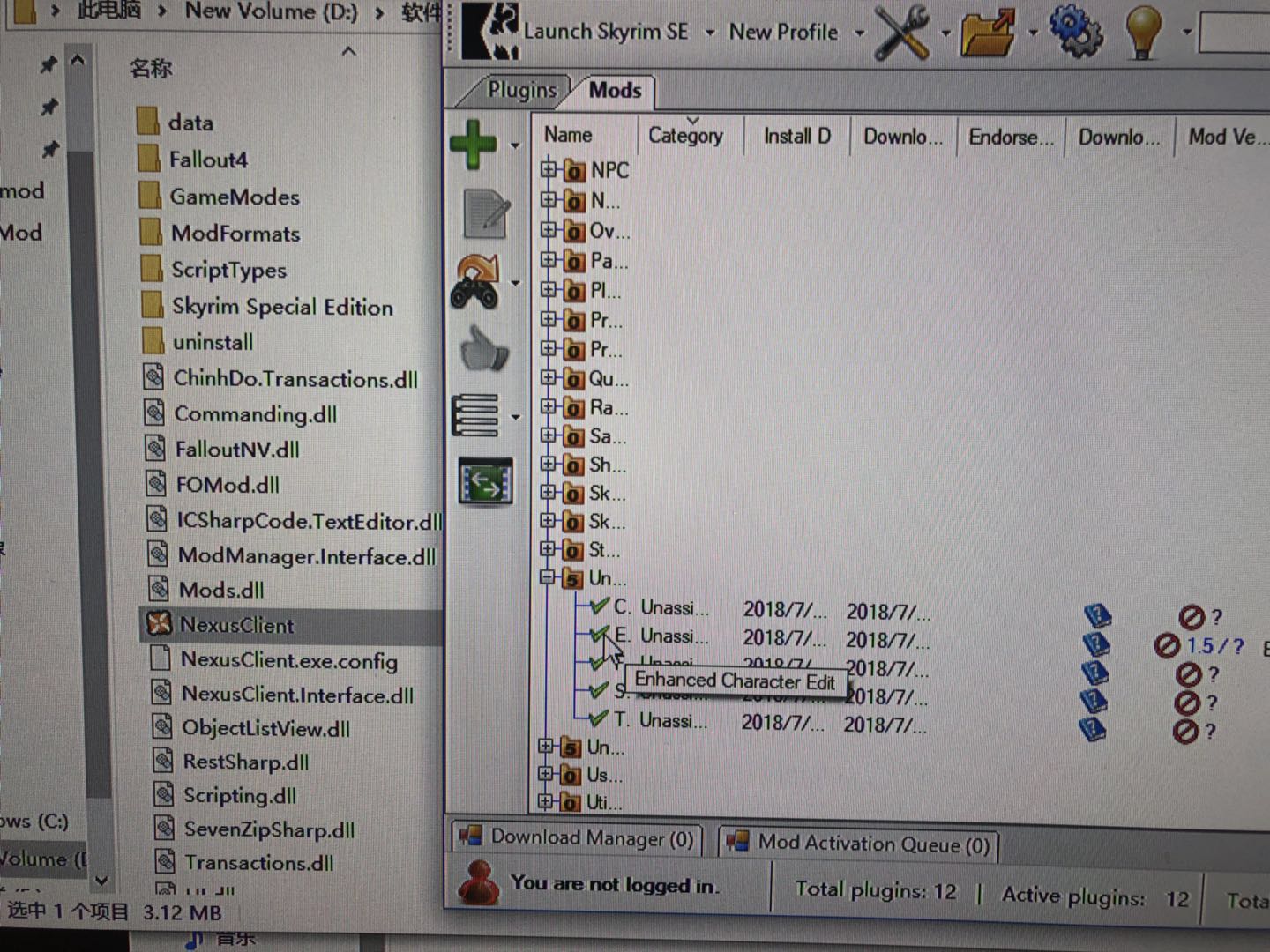The height and width of the screenshot is (952, 1270).
Task: Collapse the Un... category with 5 mods
Action: (x=548, y=577)
